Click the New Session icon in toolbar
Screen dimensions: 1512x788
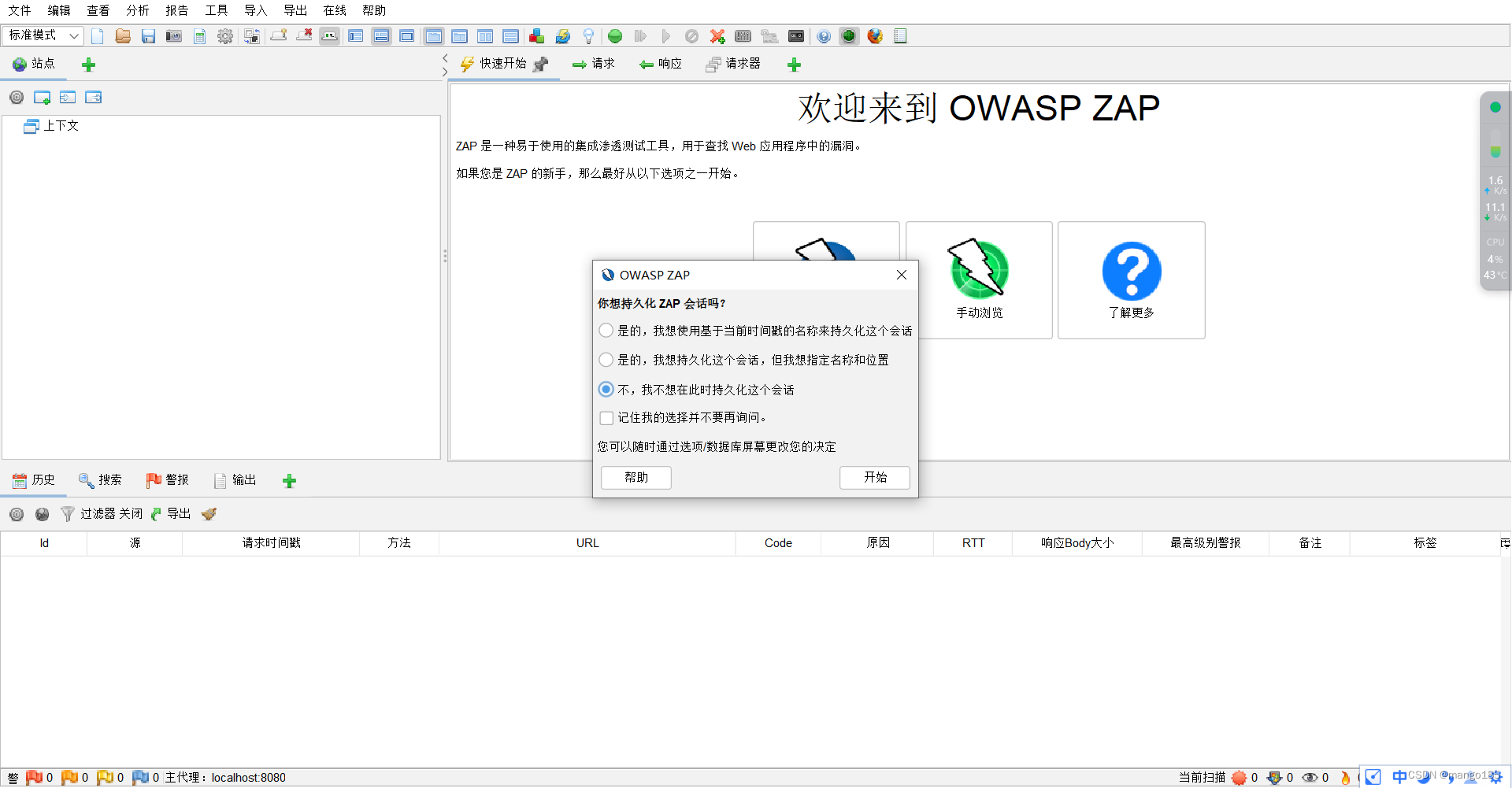click(x=98, y=36)
